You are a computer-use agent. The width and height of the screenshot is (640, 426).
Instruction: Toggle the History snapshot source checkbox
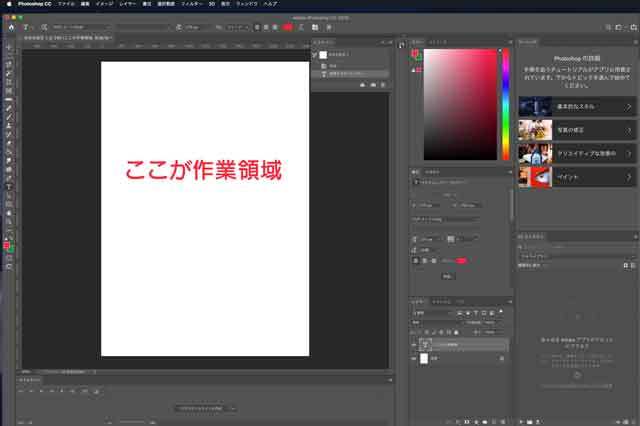pos(314,54)
